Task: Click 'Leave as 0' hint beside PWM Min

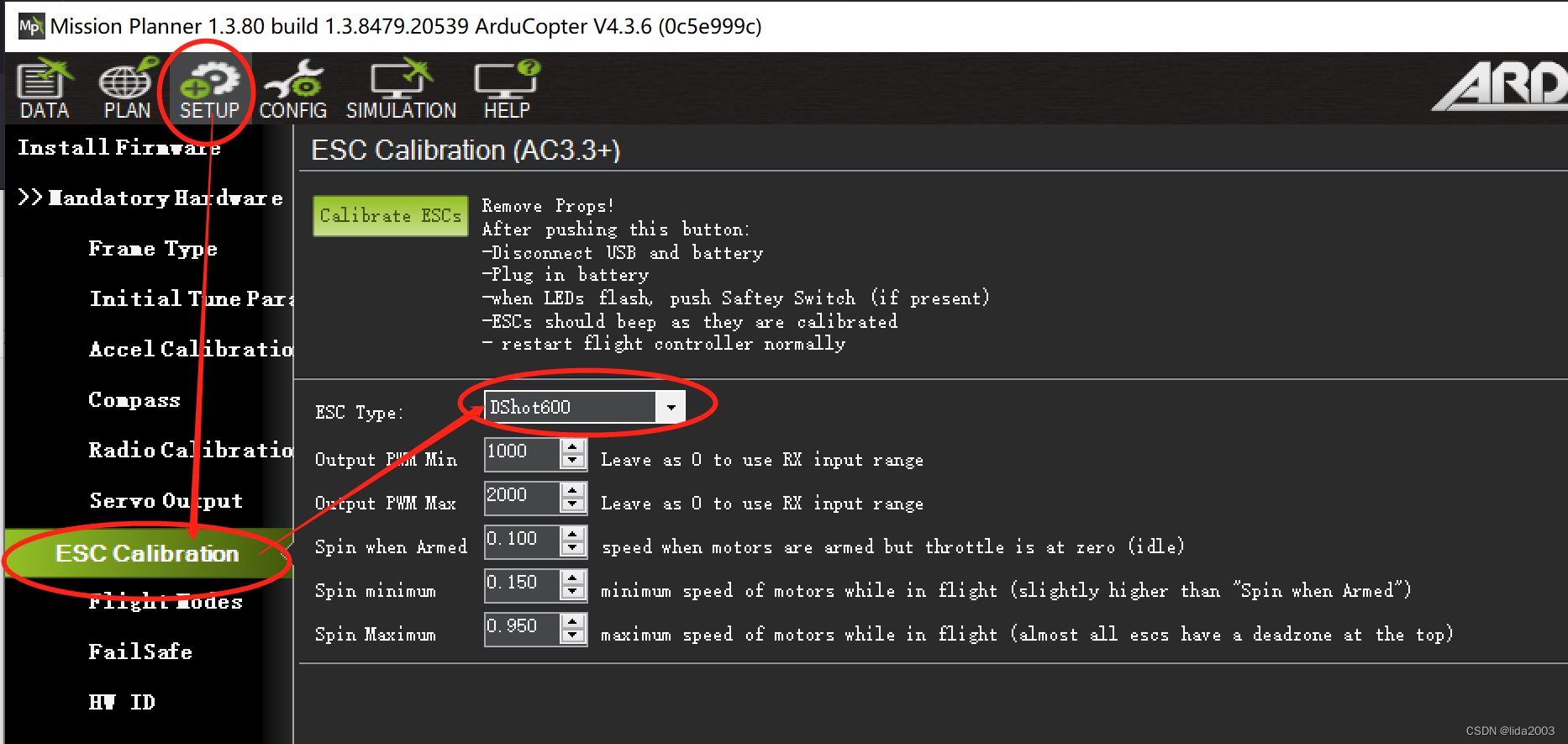Action: (x=762, y=460)
